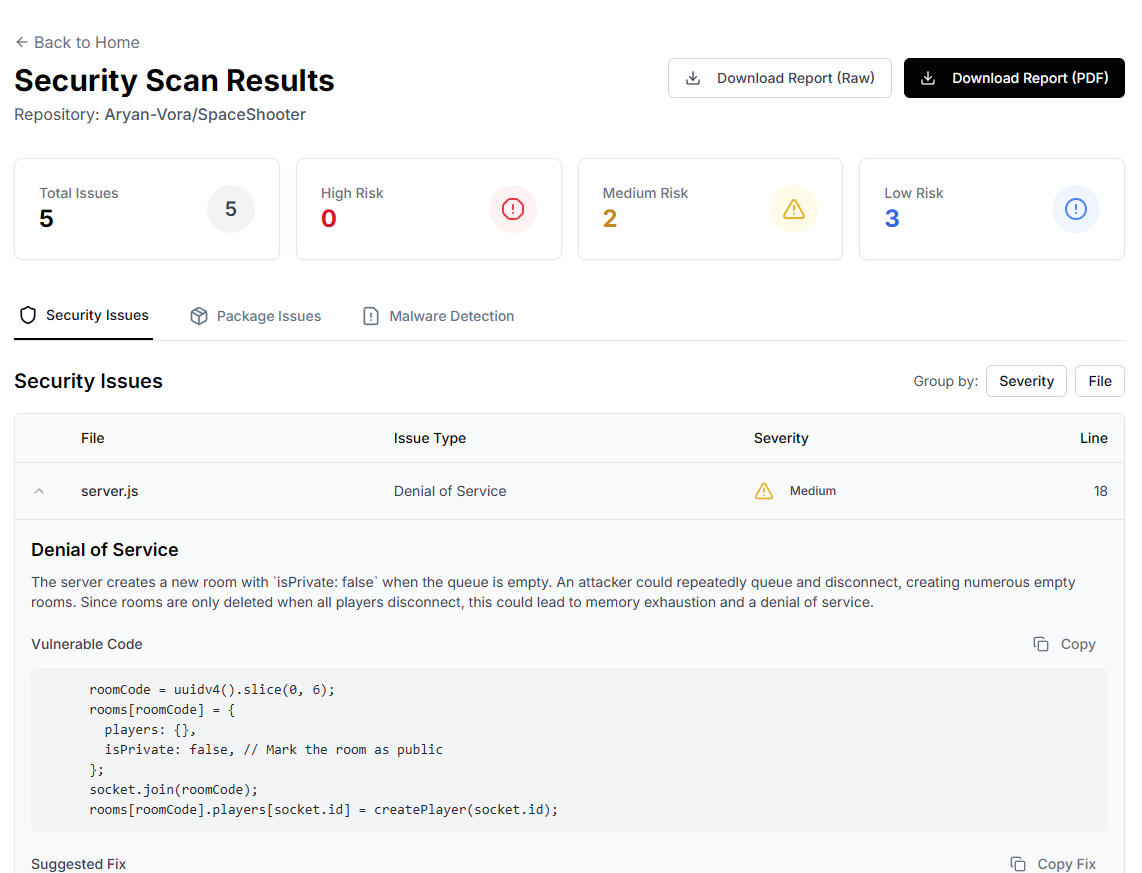Click the red High Risk octagon icon
Viewport: 1142px width, 873px height.
point(513,209)
